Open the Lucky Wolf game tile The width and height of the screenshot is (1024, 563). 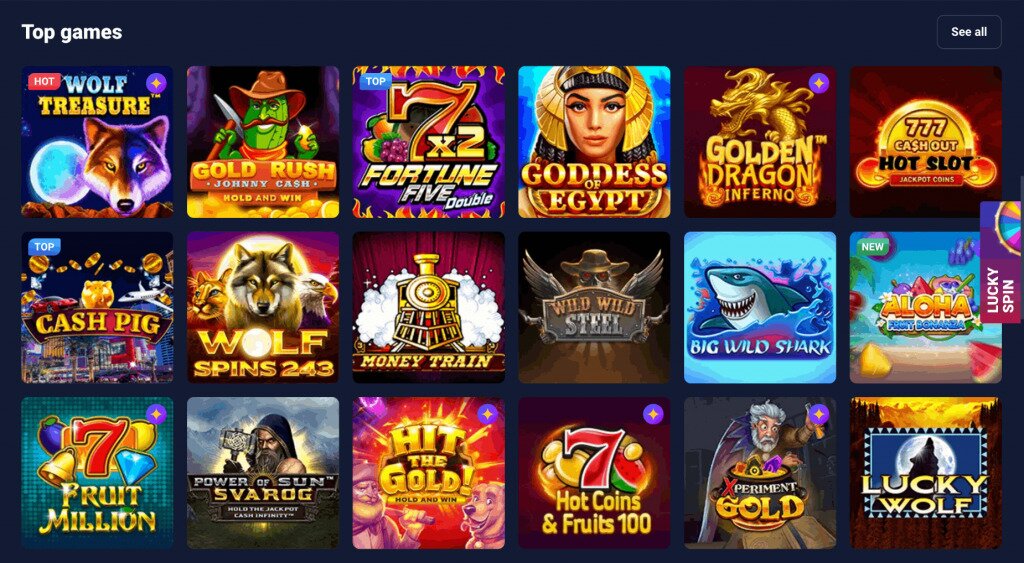click(925, 473)
